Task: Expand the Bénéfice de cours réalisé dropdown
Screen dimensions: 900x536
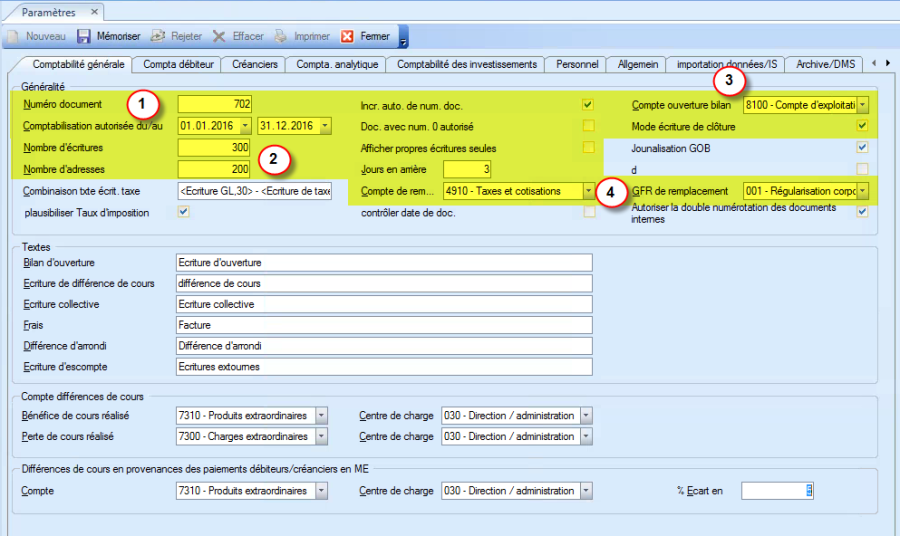Action: (321, 415)
